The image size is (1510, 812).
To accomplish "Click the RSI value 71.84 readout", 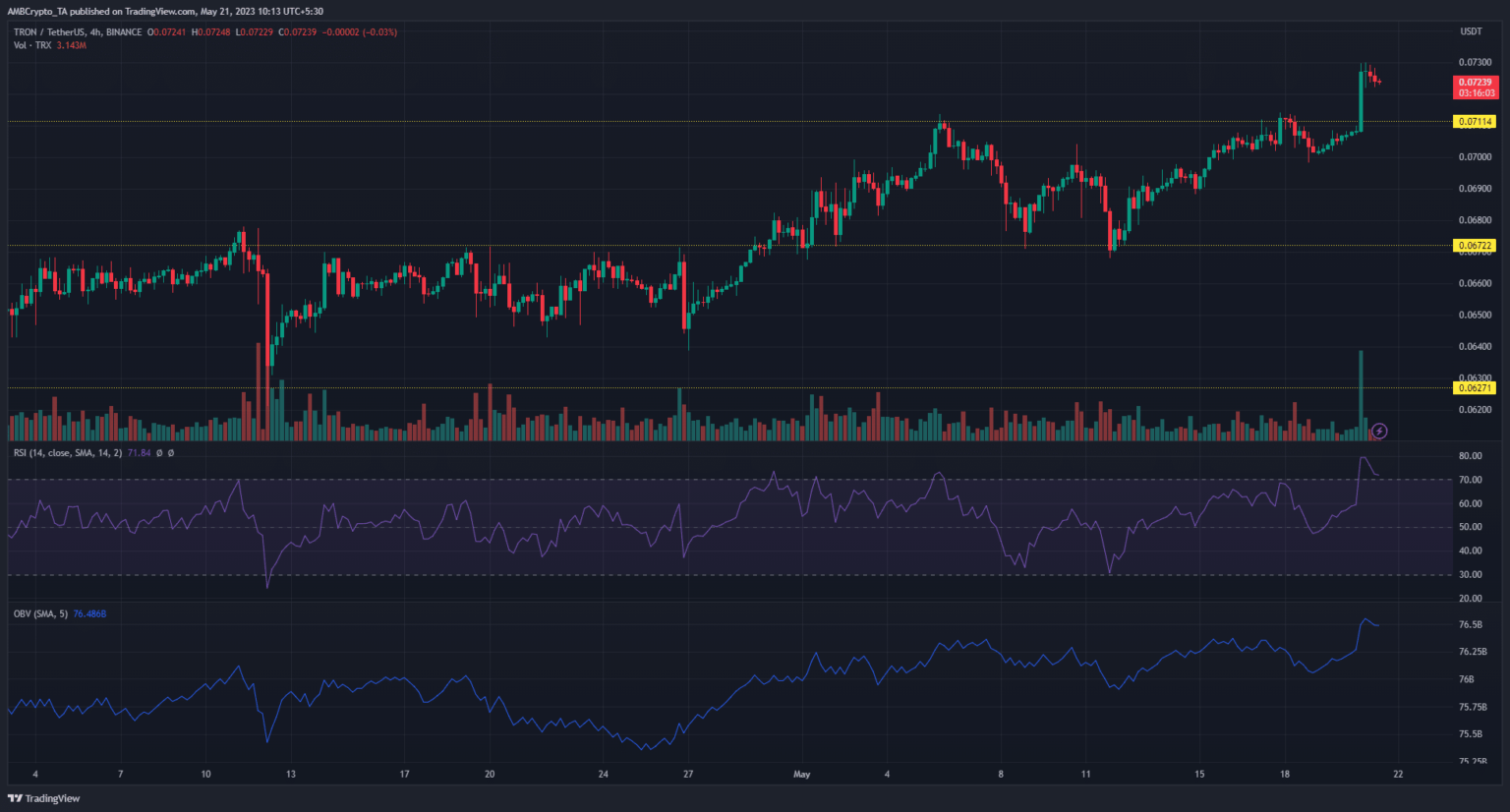I will point(139,453).
